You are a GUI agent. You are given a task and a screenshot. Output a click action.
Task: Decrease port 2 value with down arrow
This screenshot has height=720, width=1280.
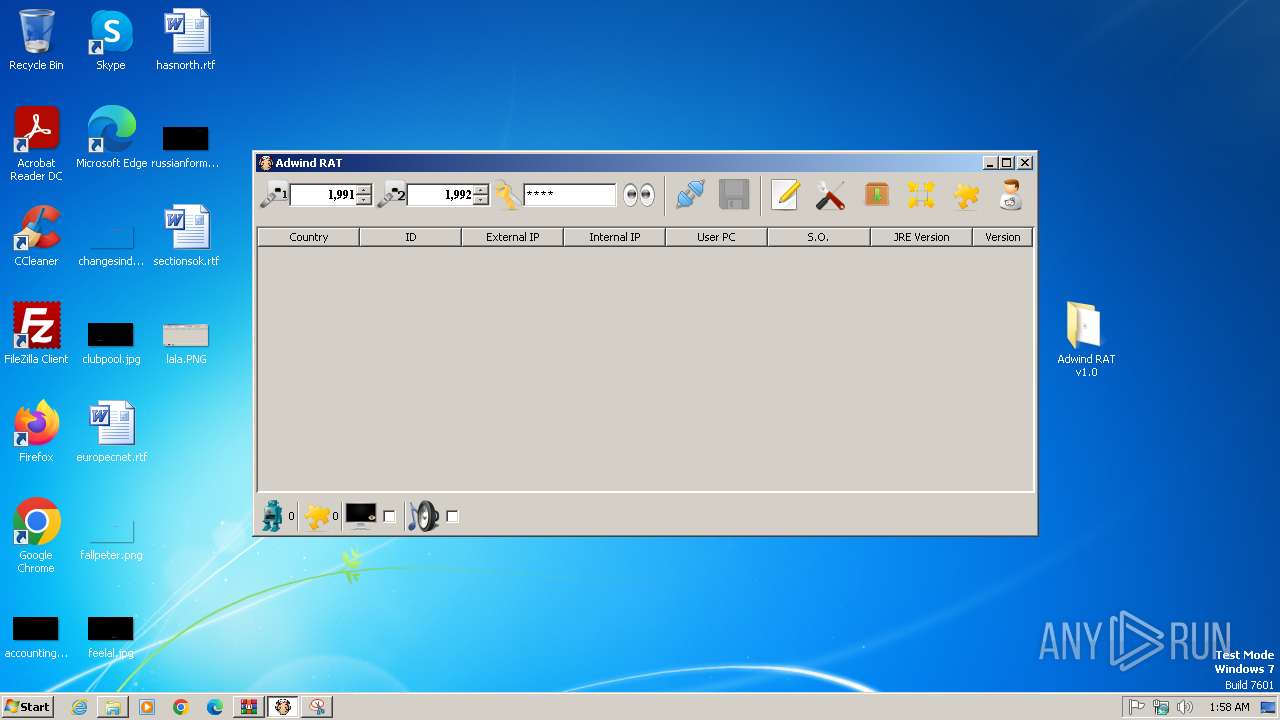(481, 200)
